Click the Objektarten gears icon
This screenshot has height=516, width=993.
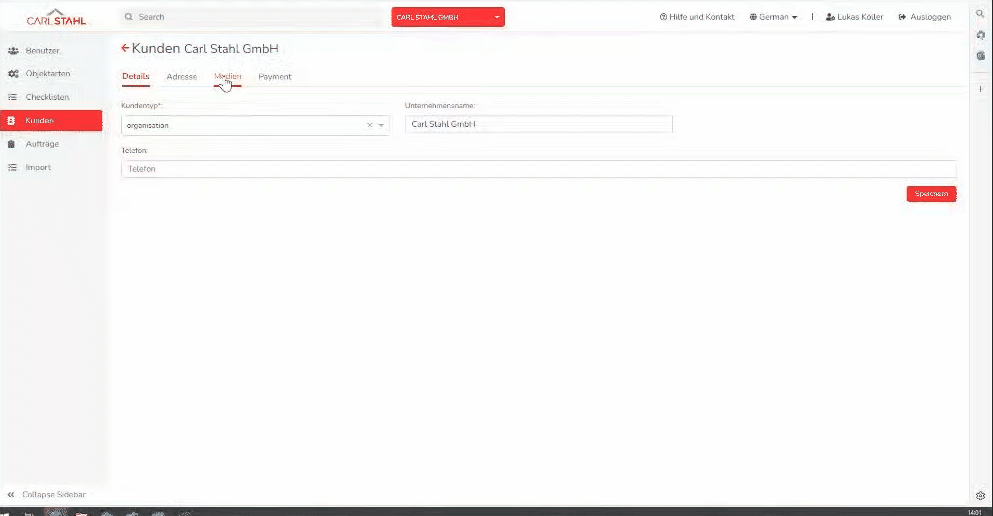pos(13,74)
